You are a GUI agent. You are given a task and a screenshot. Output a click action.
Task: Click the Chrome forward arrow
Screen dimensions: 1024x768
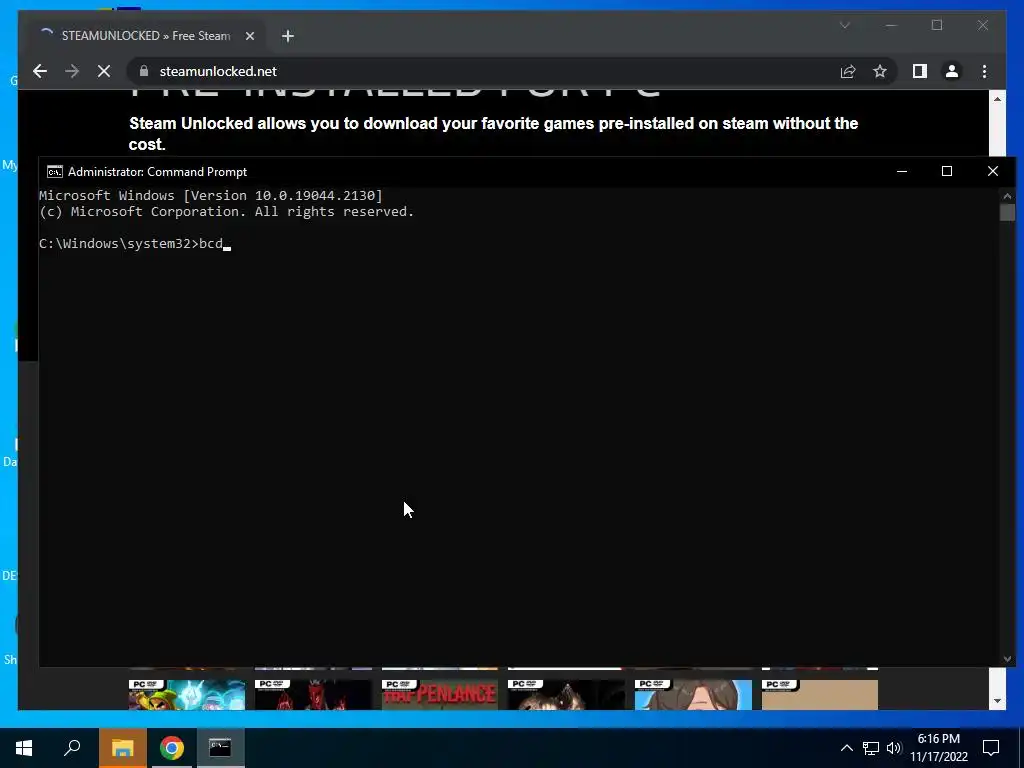pos(72,71)
